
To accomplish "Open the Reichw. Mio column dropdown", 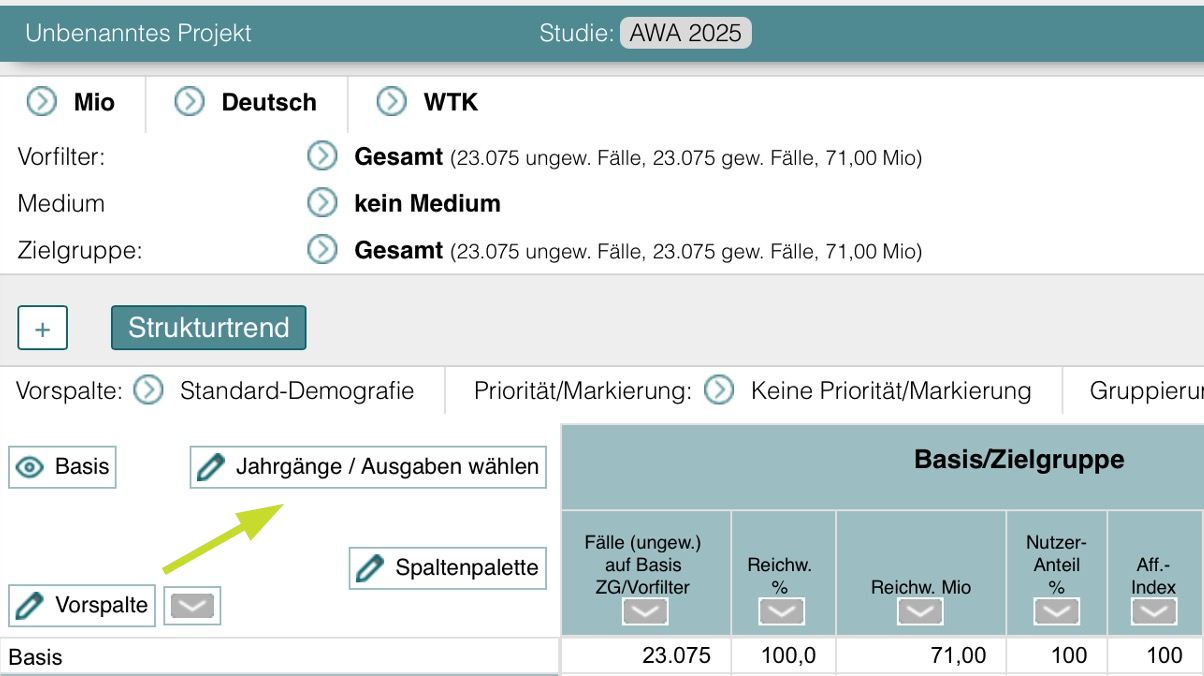I will tap(920, 610).
